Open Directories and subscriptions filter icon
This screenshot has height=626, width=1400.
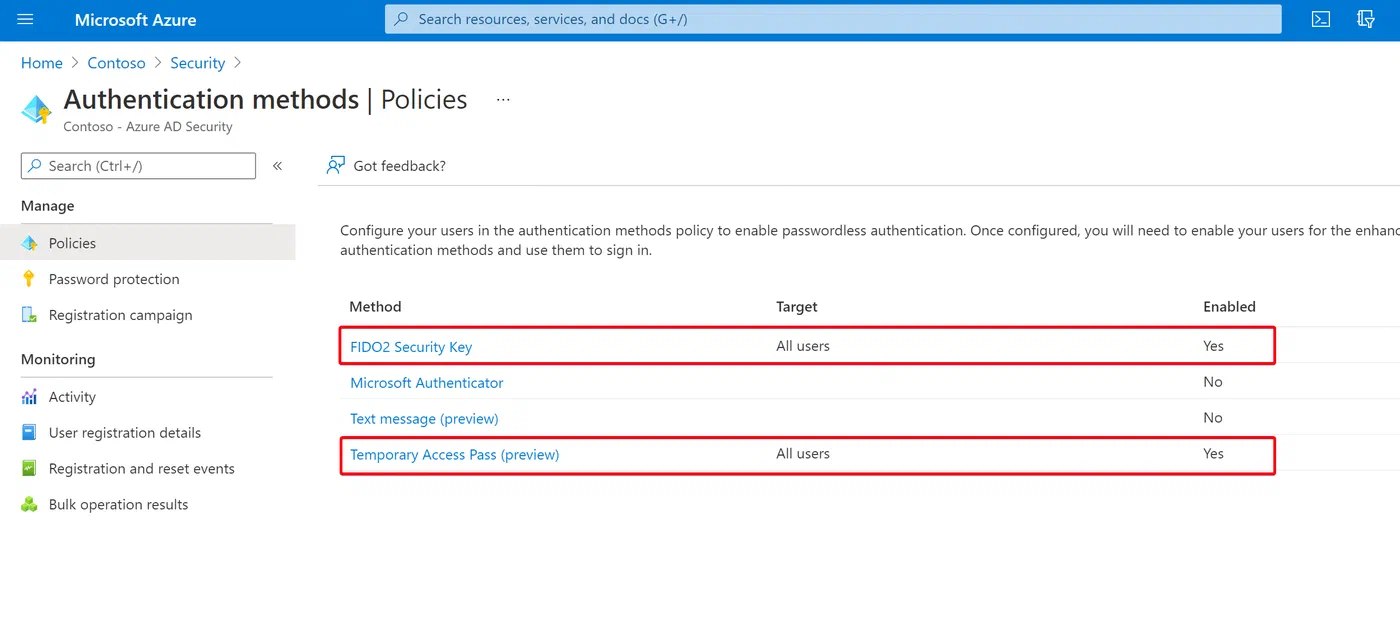pyautogui.click(x=1366, y=19)
